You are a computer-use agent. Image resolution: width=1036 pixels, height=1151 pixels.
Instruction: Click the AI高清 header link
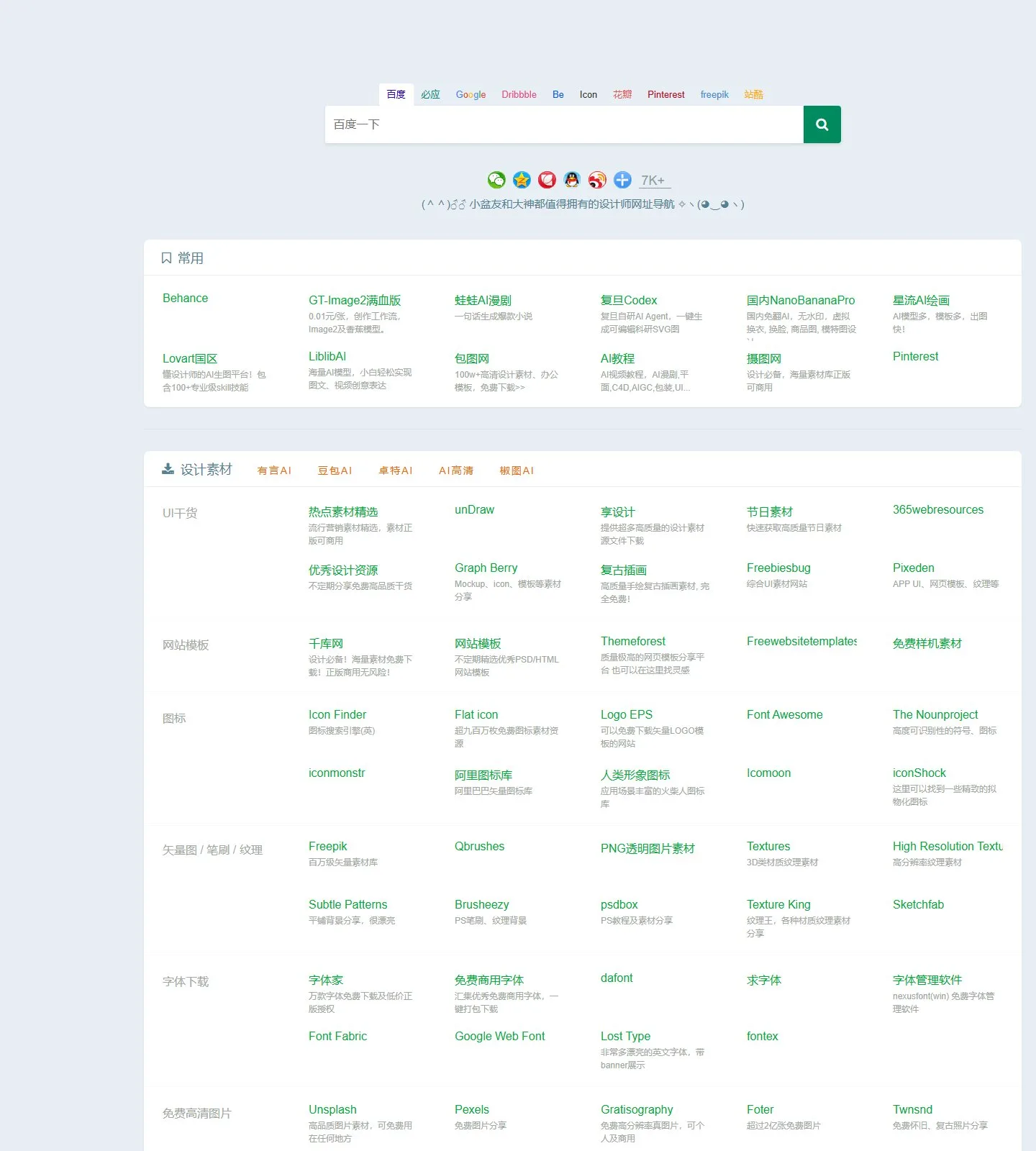[x=456, y=470]
